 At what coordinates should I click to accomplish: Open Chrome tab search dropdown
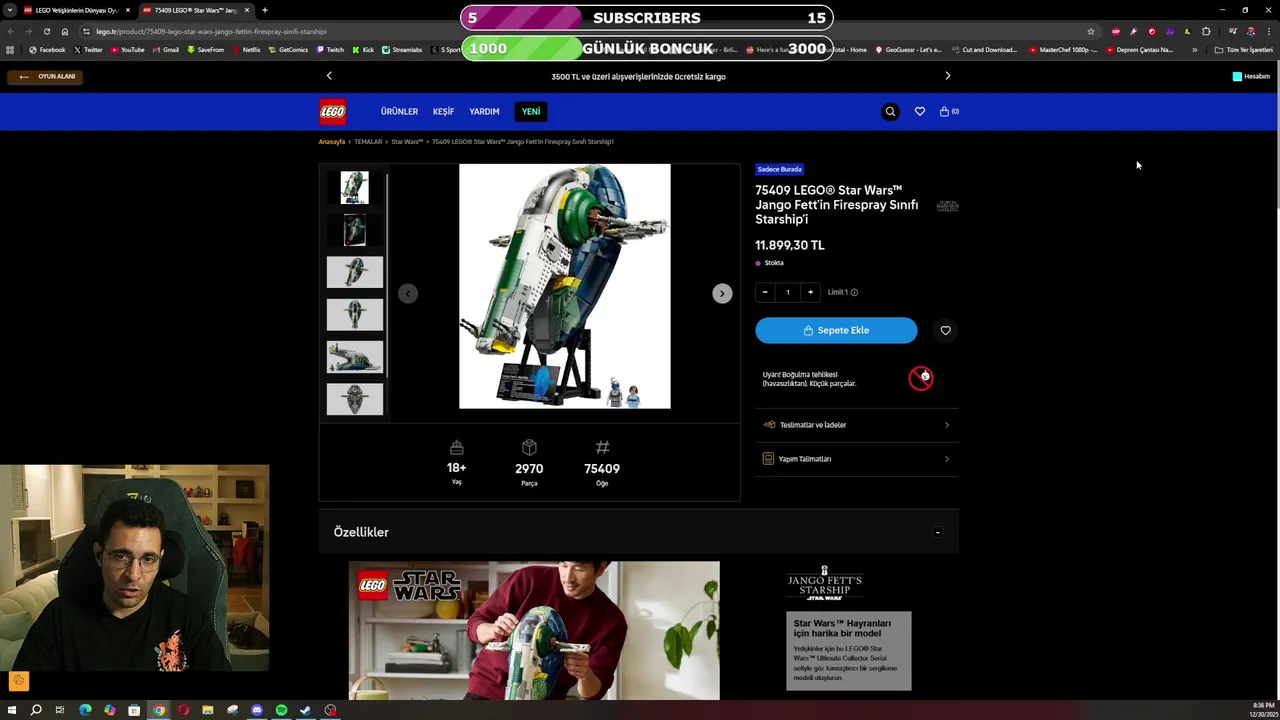10,10
